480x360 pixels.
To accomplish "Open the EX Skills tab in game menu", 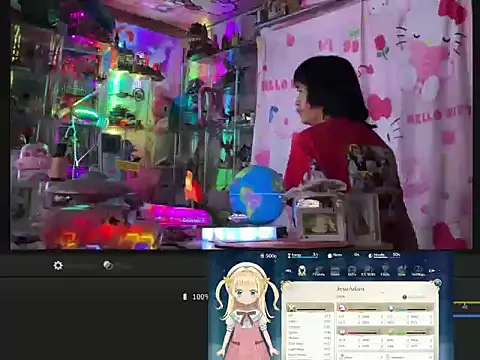I will [x=368, y=271].
